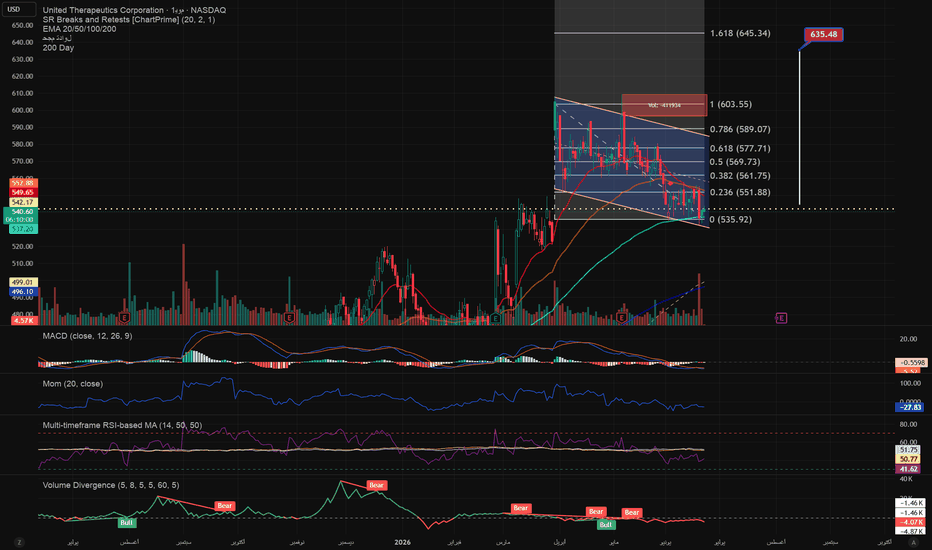This screenshot has height=550, width=932.
Task: Select the 635.48 price target callout
Action: pos(823,34)
